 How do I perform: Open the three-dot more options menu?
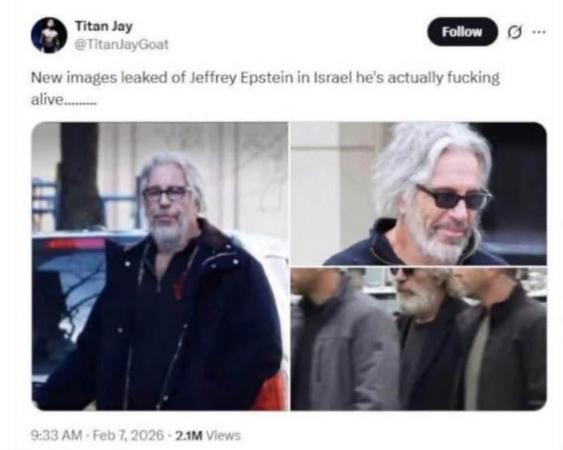click(539, 32)
